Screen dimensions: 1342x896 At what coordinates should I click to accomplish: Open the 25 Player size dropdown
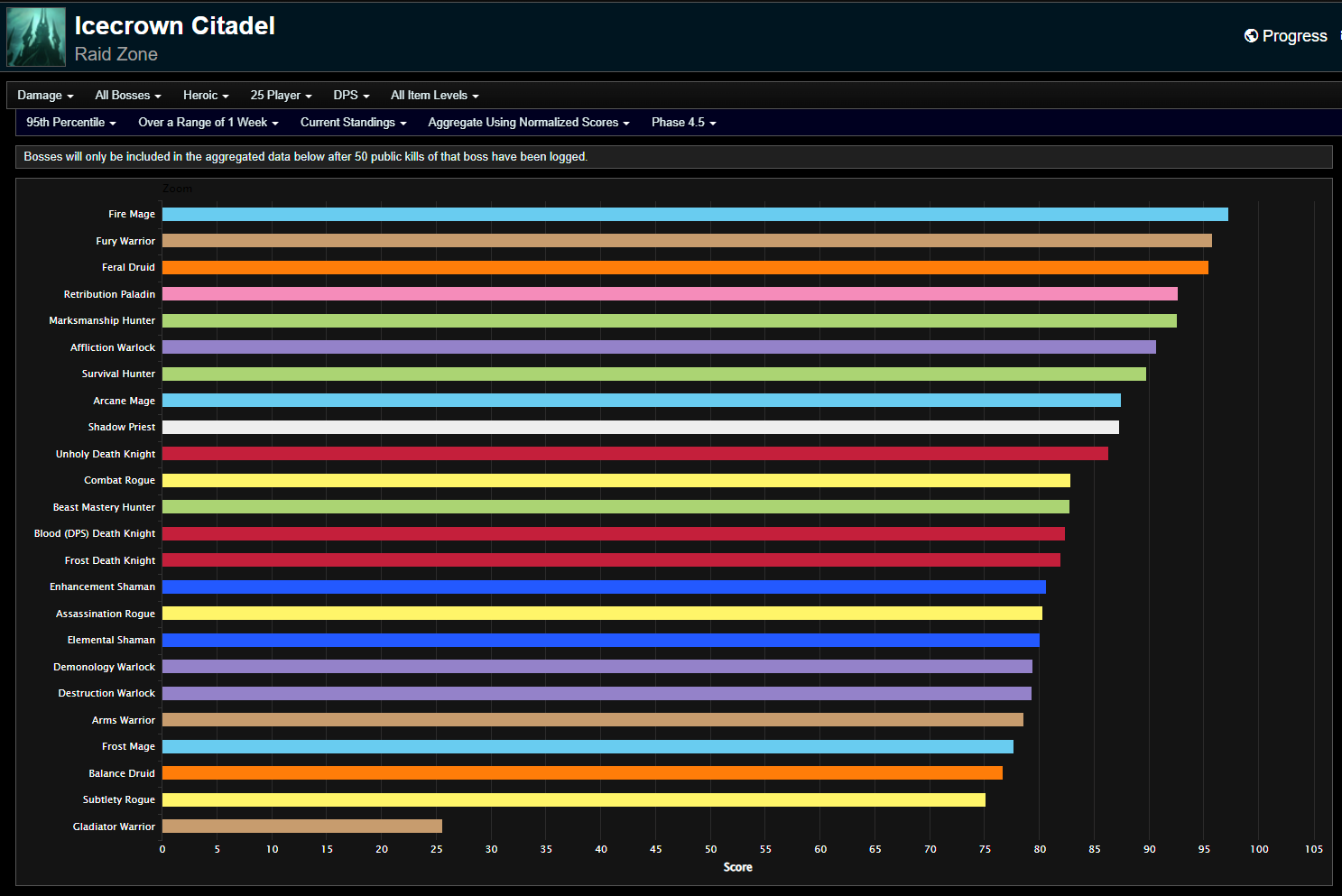click(x=280, y=95)
